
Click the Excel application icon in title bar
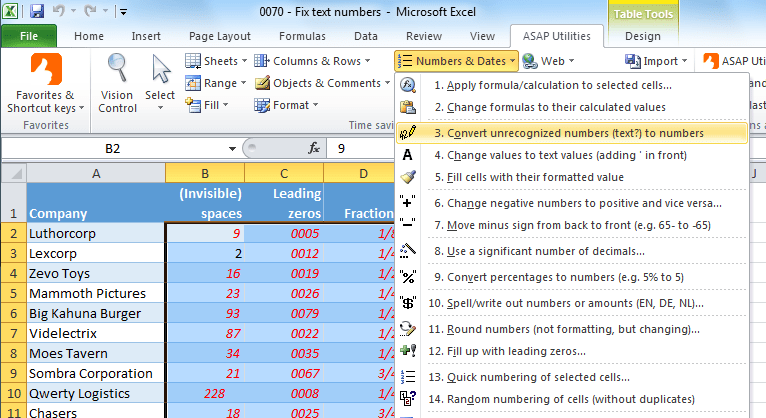(11, 11)
